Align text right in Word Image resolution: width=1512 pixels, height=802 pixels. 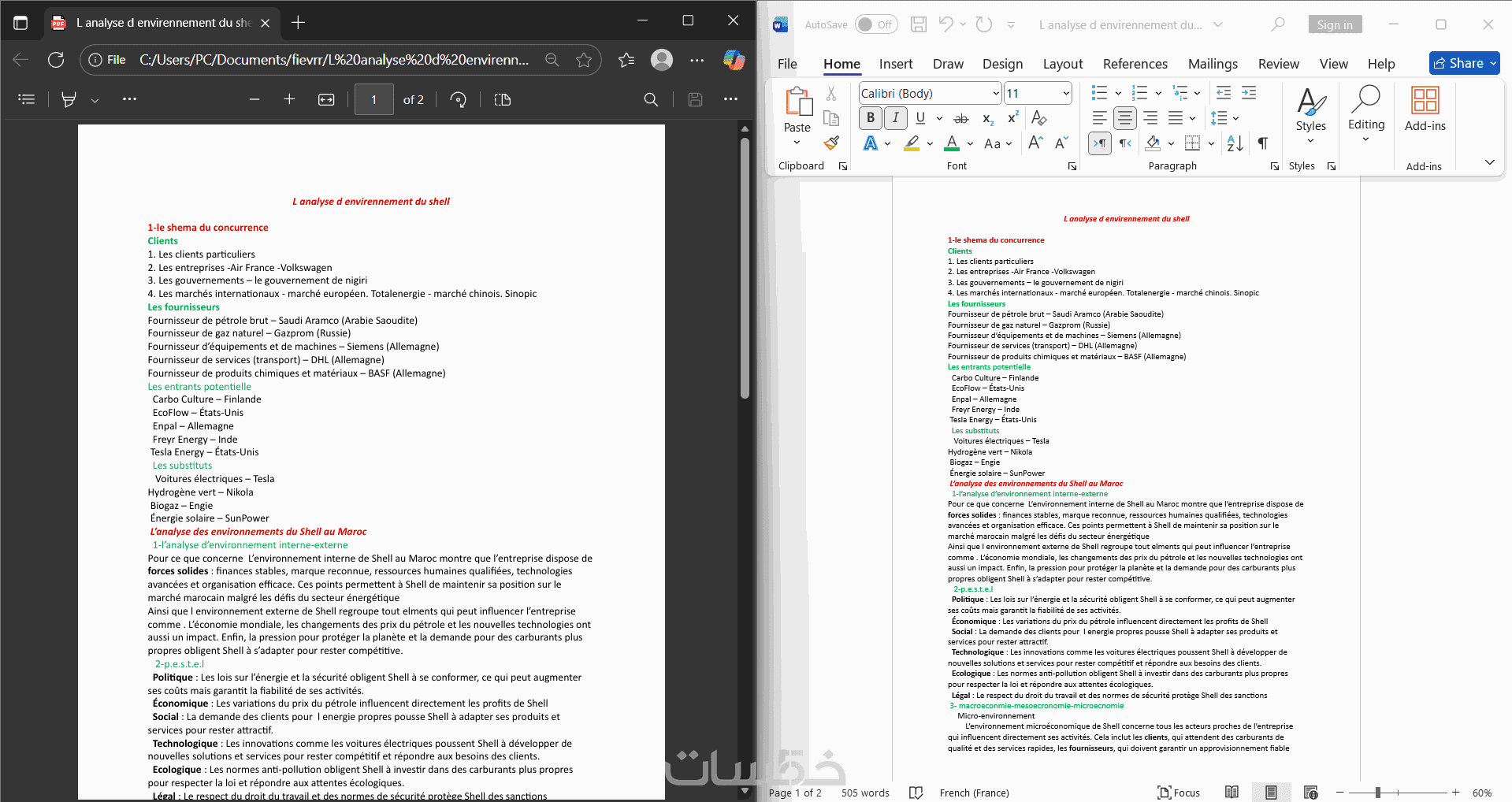pyautogui.click(x=1150, y=118)
